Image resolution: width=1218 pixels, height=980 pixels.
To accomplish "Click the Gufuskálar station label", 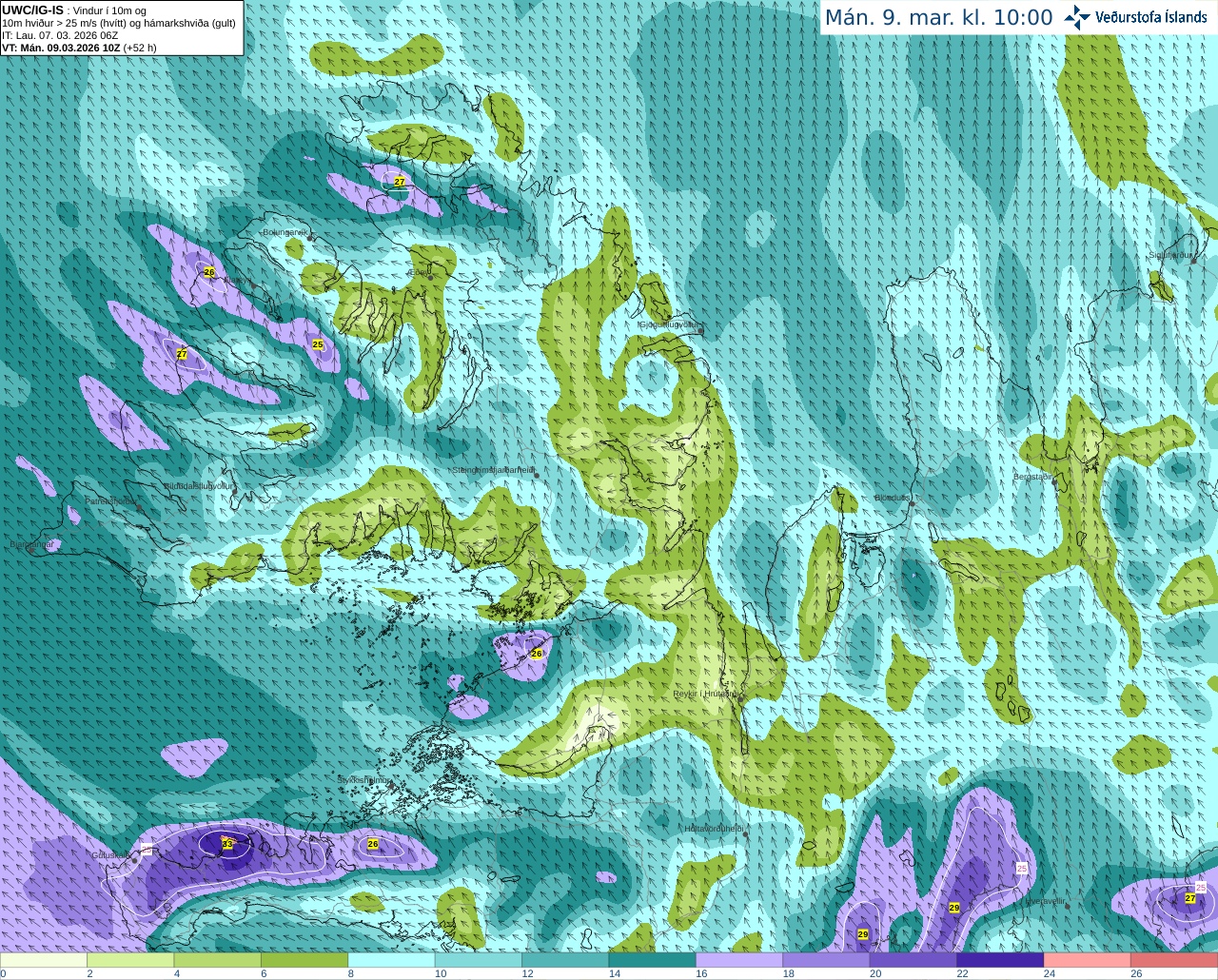I will point(110,854).
